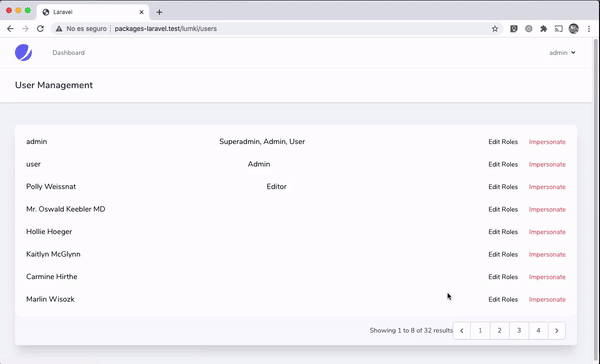The height and width of the screenshot is (364, 600).
Task: Select pagination page 3
Action: point(519,331)
